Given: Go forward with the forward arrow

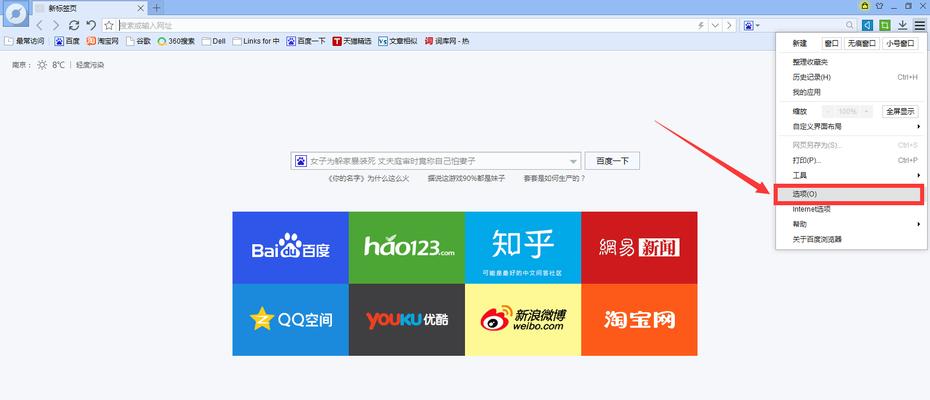Looking at the screenshot, I should pyautogui.click(x=56, y=26).
